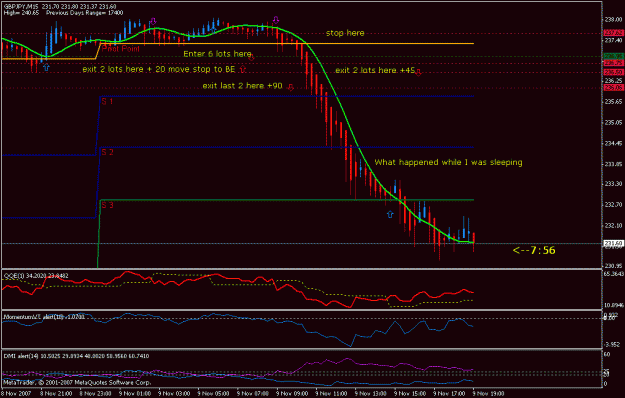
Task: Click the 'S 3' support label
Action: coord(107,205)
